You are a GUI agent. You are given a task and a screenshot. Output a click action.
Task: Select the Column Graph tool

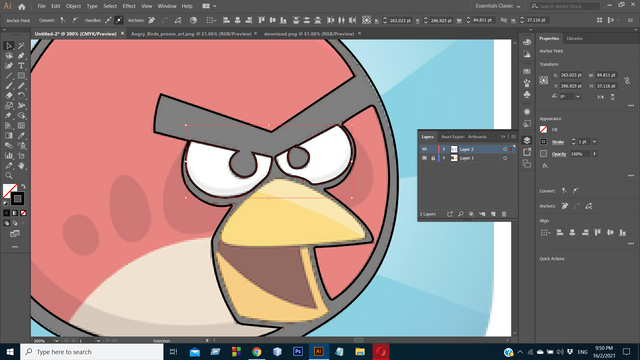click(x=9, y=156)
